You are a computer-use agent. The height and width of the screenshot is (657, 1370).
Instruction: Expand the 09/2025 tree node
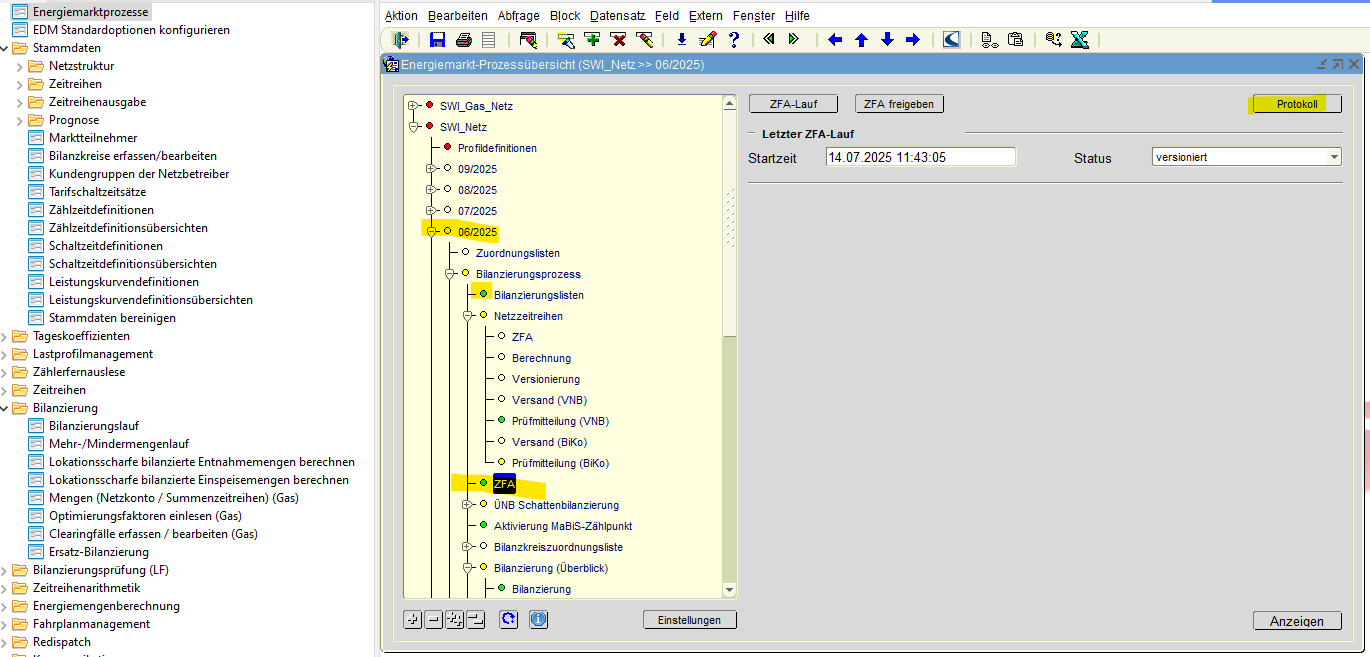click(x=432, y=168)
